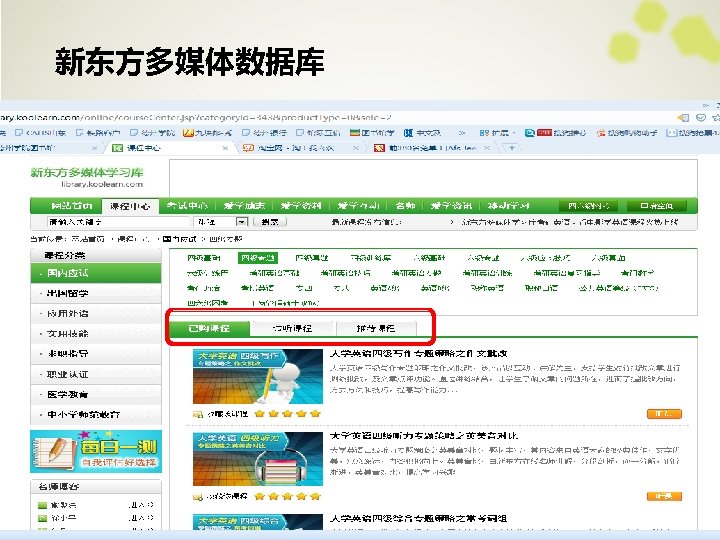Expand the bookmarks overflow chevron
The image size is (720, 540).
(x=461, y=133)
